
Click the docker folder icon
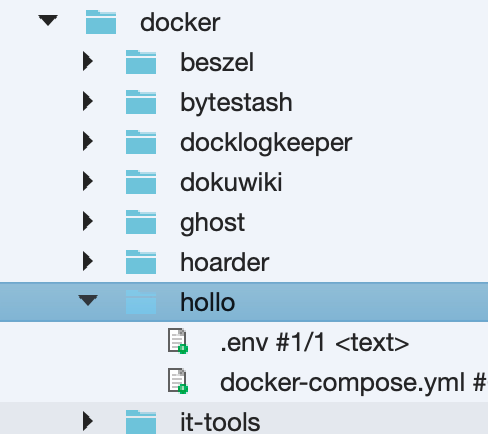pos(101,22)
